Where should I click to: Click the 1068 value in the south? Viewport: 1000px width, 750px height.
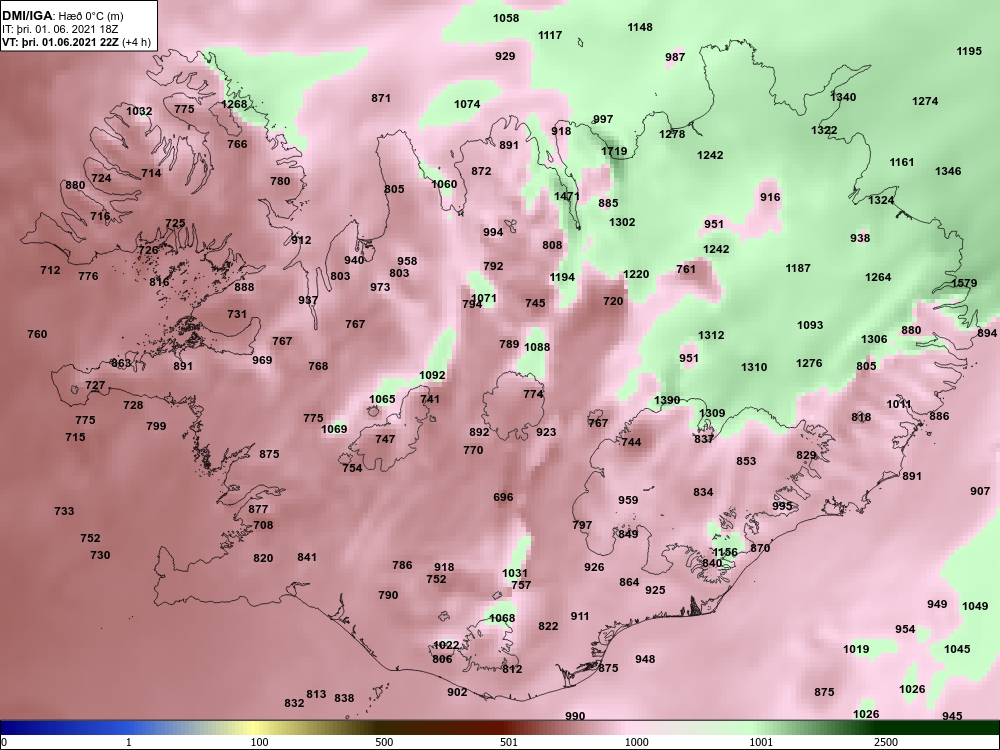(x=502, y=618)
